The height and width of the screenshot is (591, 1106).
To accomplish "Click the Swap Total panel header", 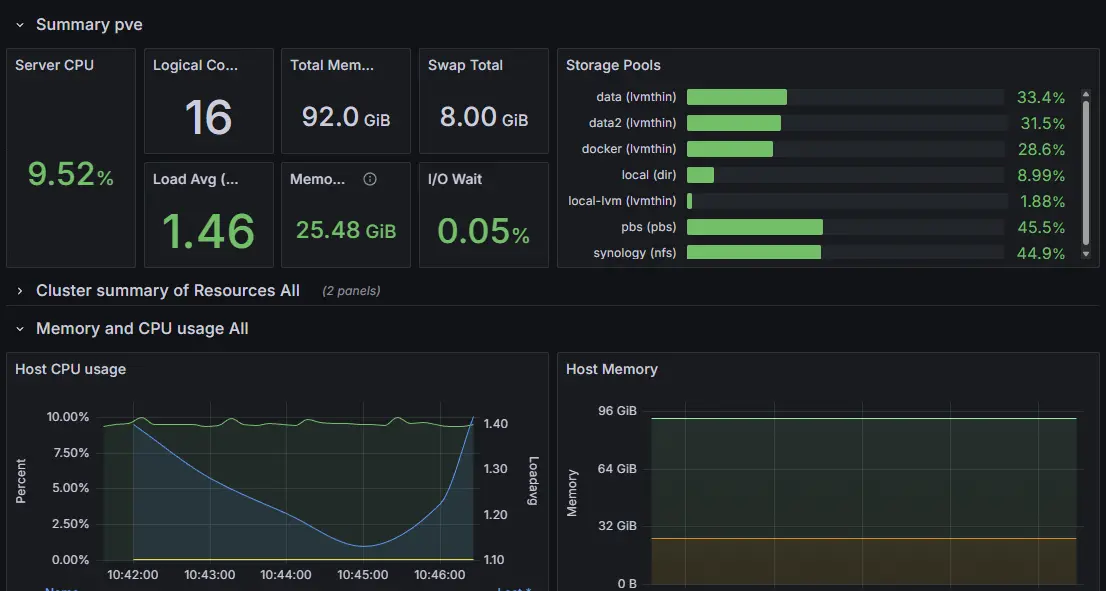I will [x=465, y=65].
